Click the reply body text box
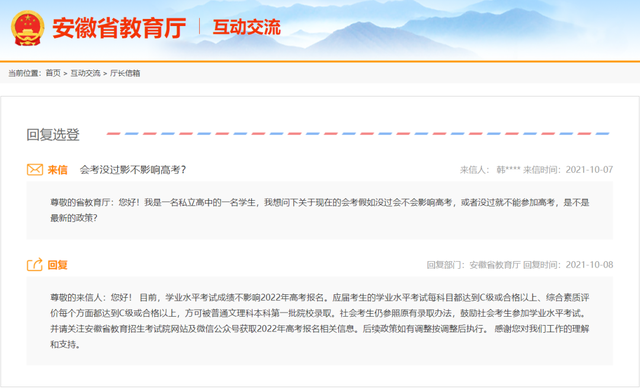640x389 pixels. click(x=320, y=321)
